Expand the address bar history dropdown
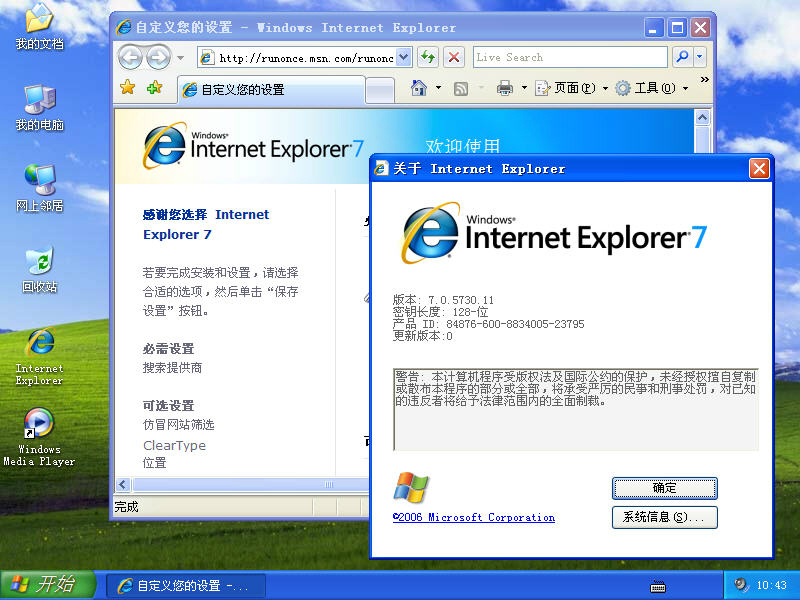Image resolution: width=800 pixels, height=600 pixels. pos(401,57)
